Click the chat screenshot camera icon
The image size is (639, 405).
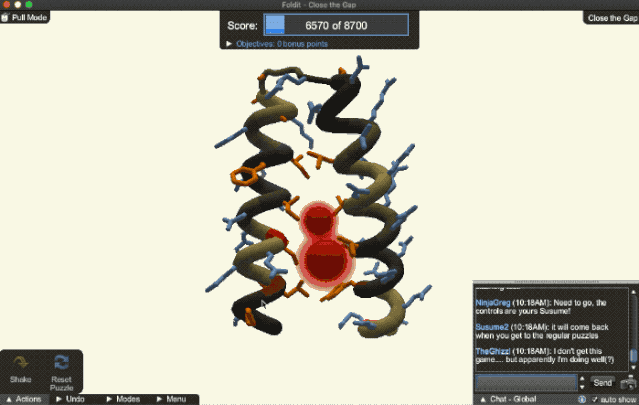tap(628, 383)
